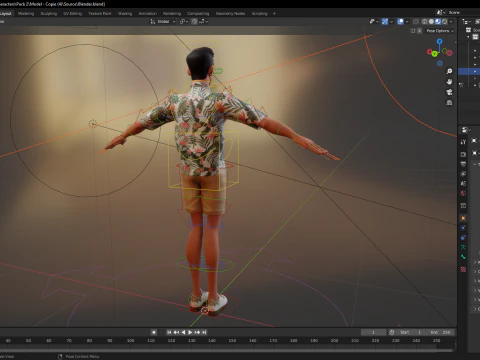Click frame 100 on the timeline ruler
The width and height of the screenshot is (480, 360).
click(x=130, y=341)
